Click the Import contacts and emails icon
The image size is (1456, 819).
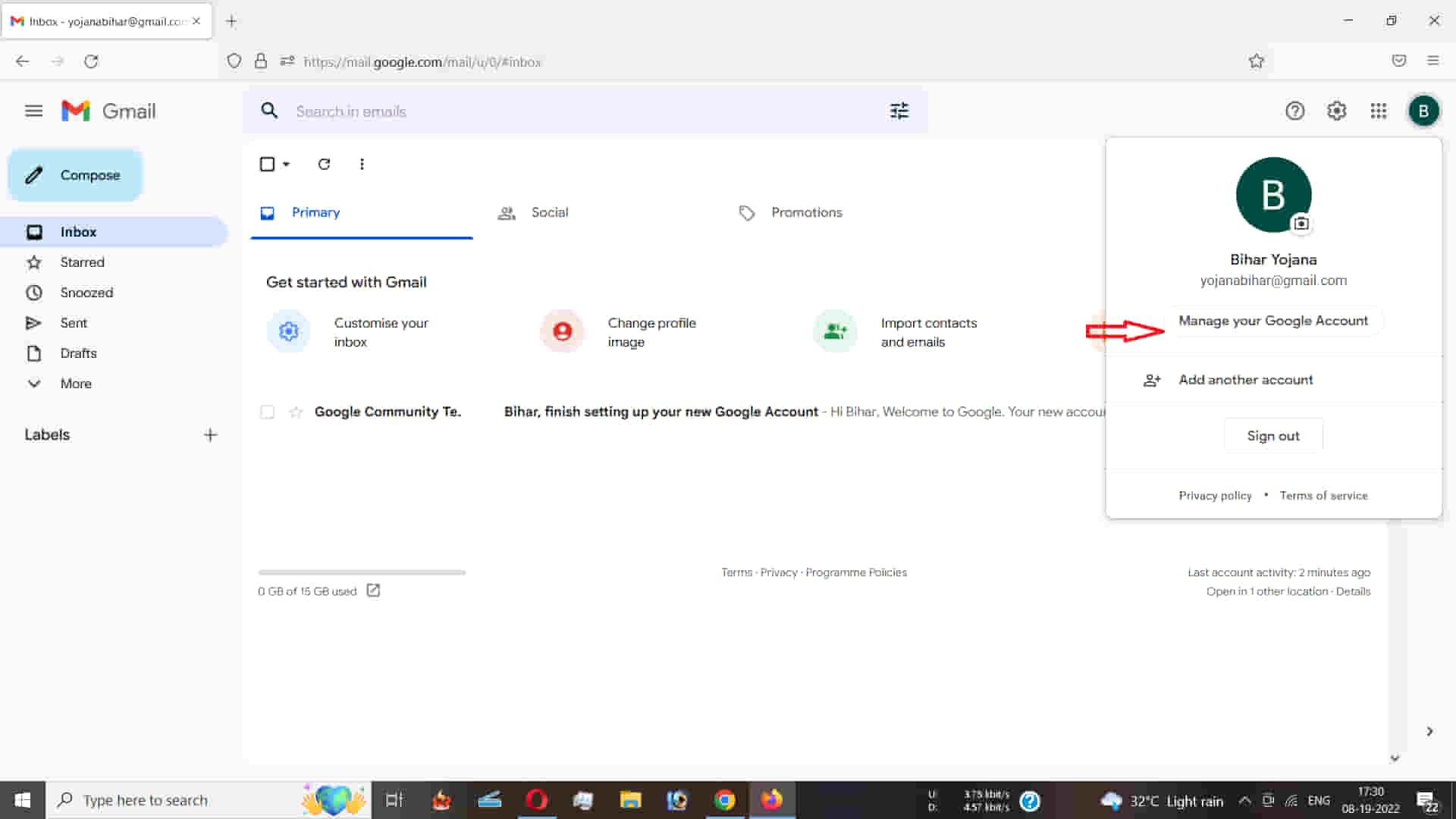[835, 331]
